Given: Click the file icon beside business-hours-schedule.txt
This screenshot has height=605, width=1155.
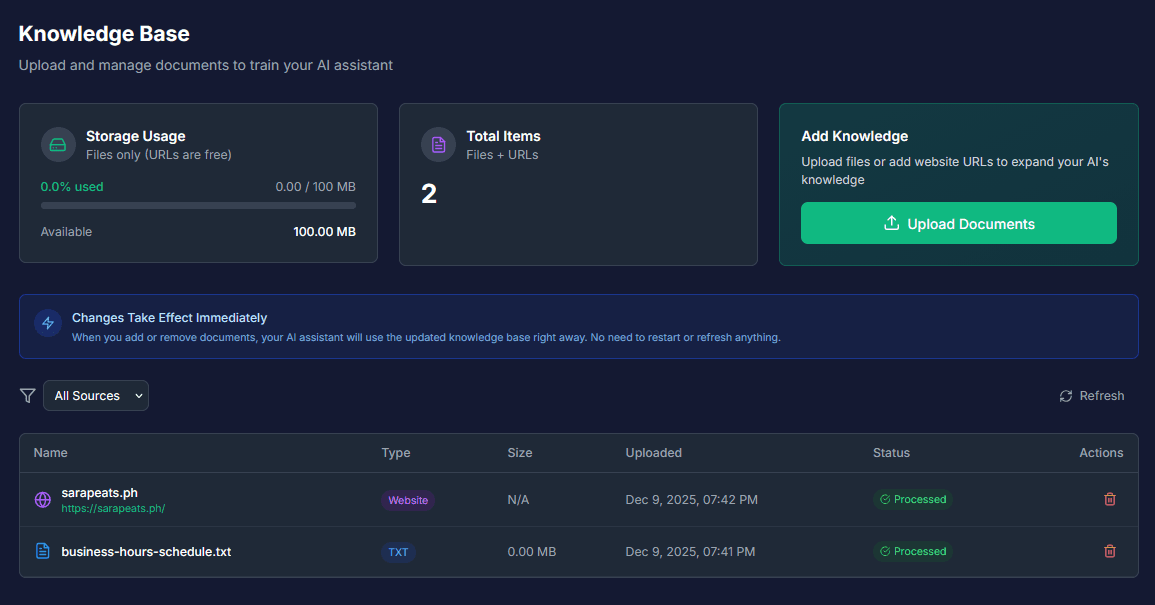Looking at the screenshot, I should tap(43, 551).
